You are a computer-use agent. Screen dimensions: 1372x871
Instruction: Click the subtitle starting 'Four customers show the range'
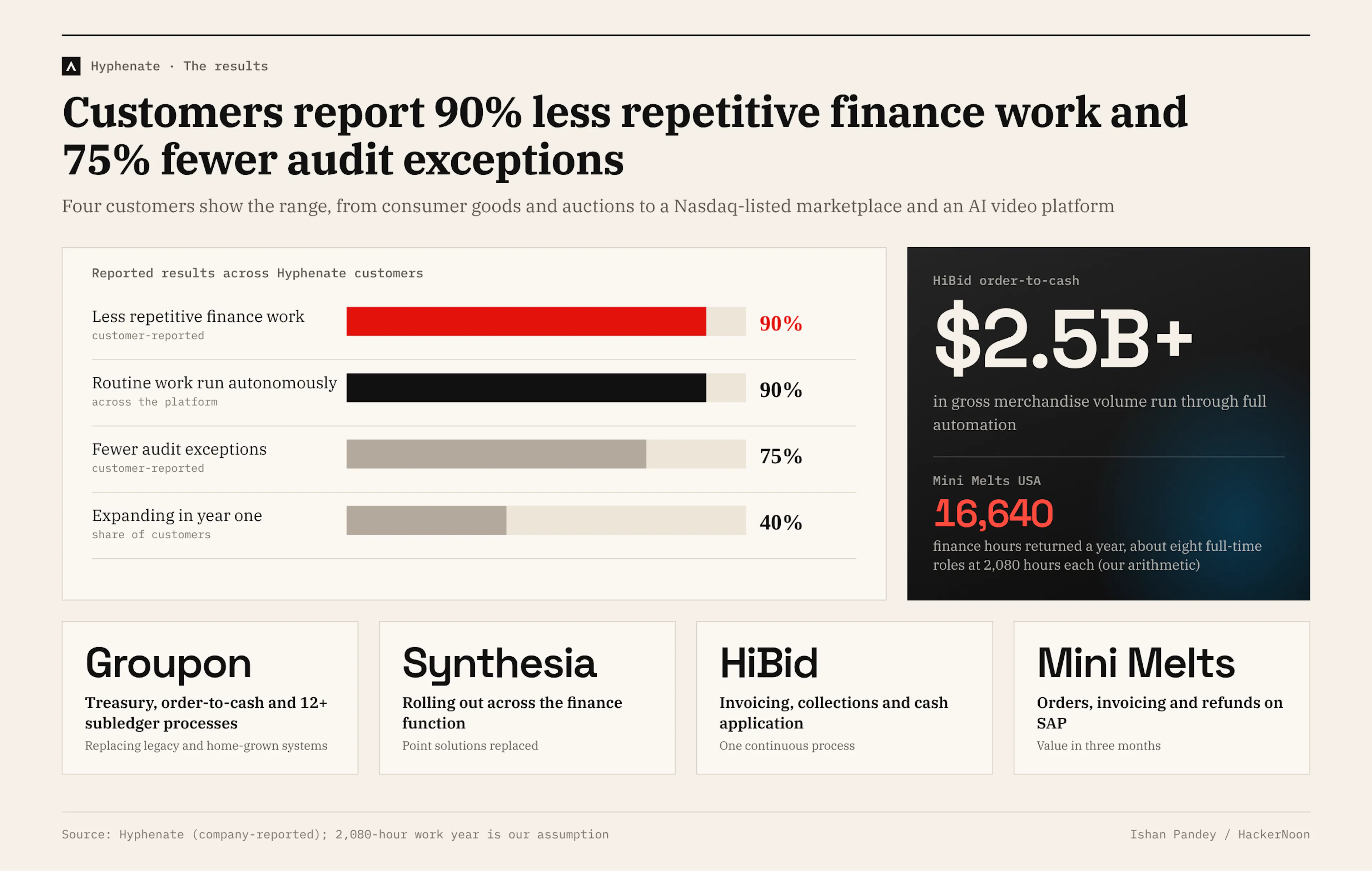pos(588,206)
